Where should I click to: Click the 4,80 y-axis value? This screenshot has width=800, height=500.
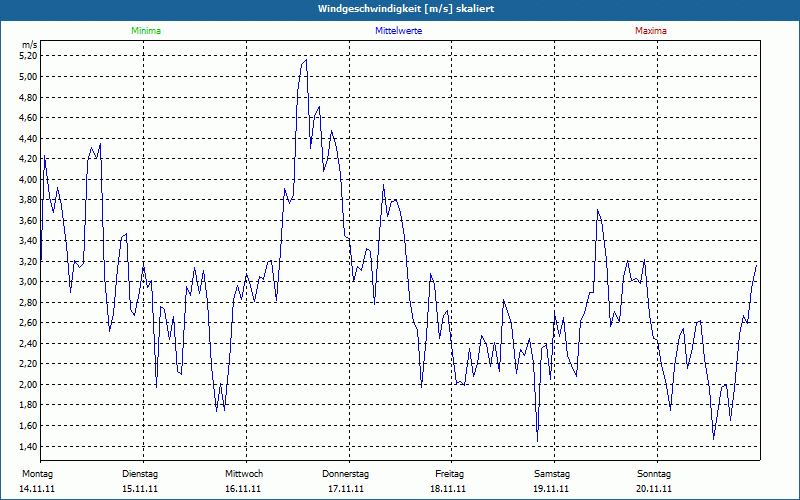[x=28, y=97]
